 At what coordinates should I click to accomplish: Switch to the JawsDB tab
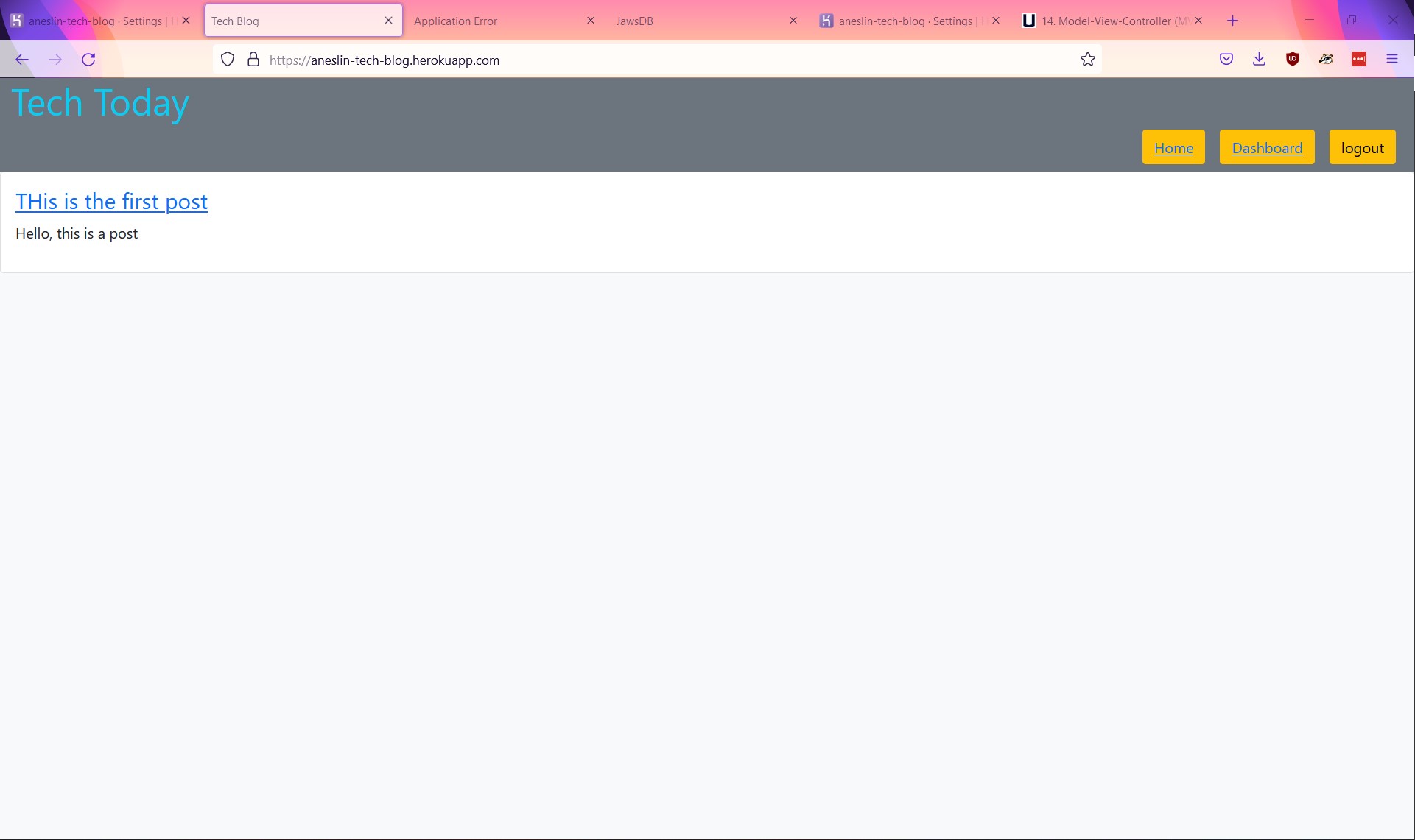692,21
